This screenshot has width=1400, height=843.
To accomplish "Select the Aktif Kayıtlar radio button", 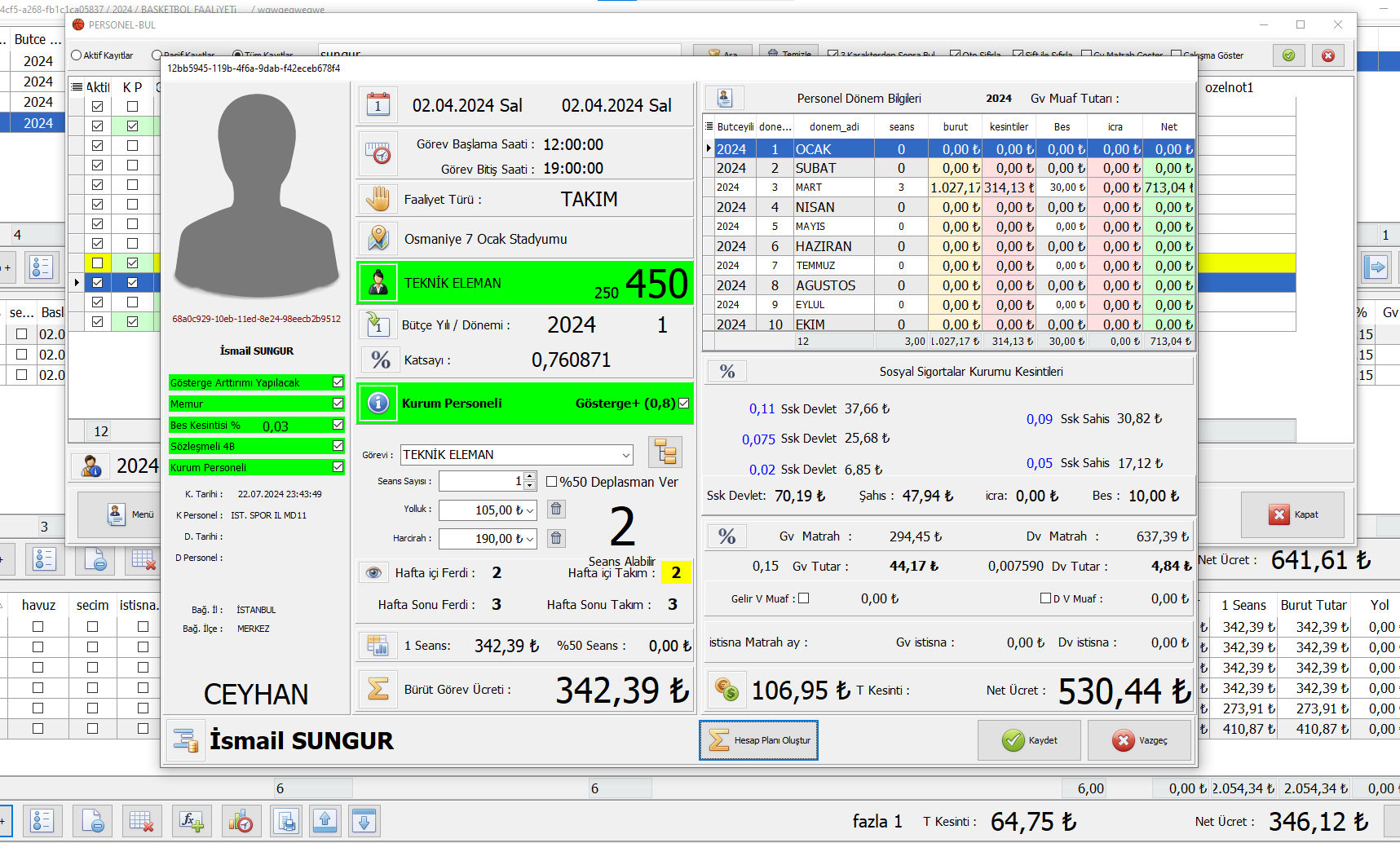I will (77, 55).
